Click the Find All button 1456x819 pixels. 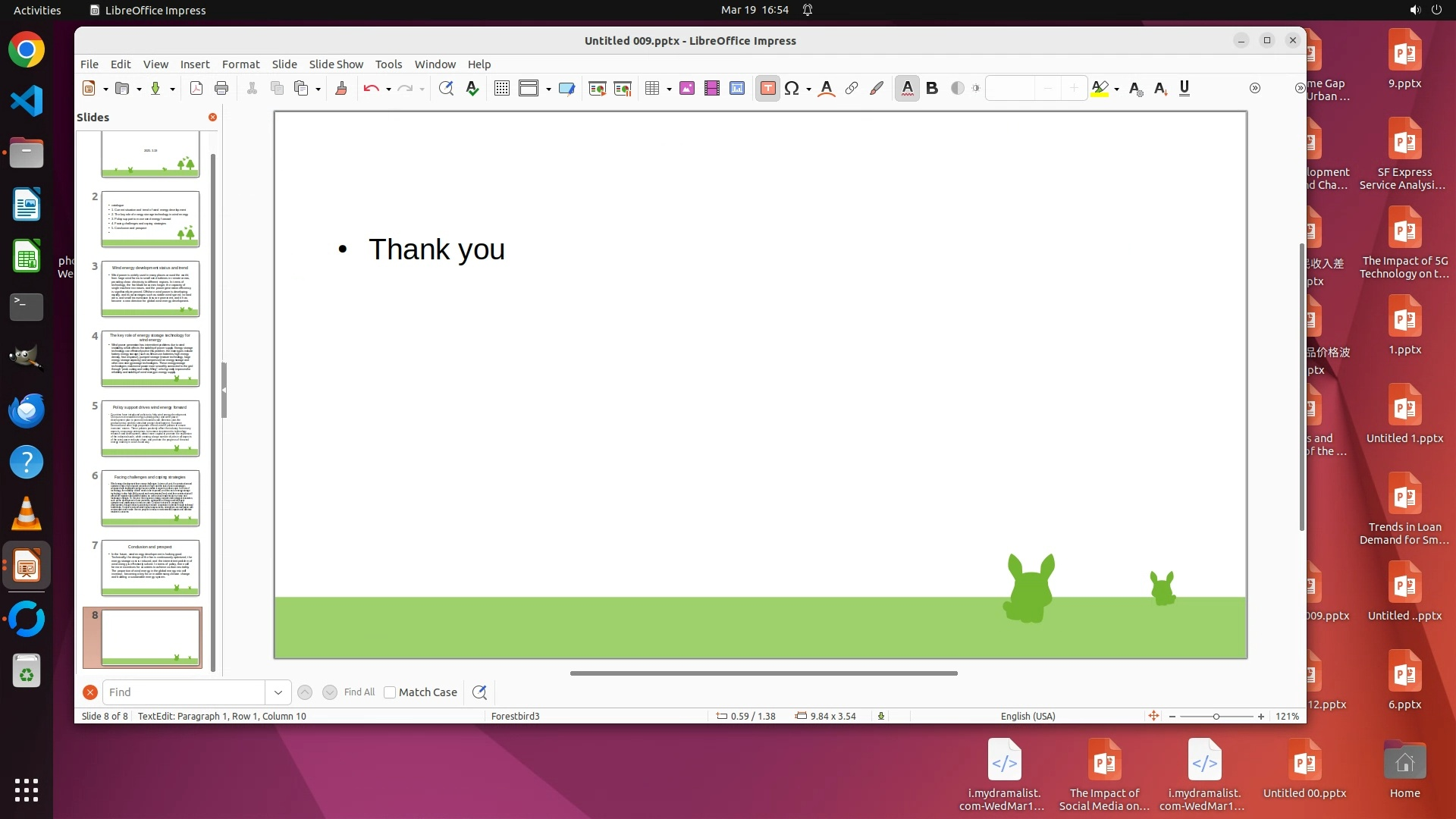[x=359, y=692]
